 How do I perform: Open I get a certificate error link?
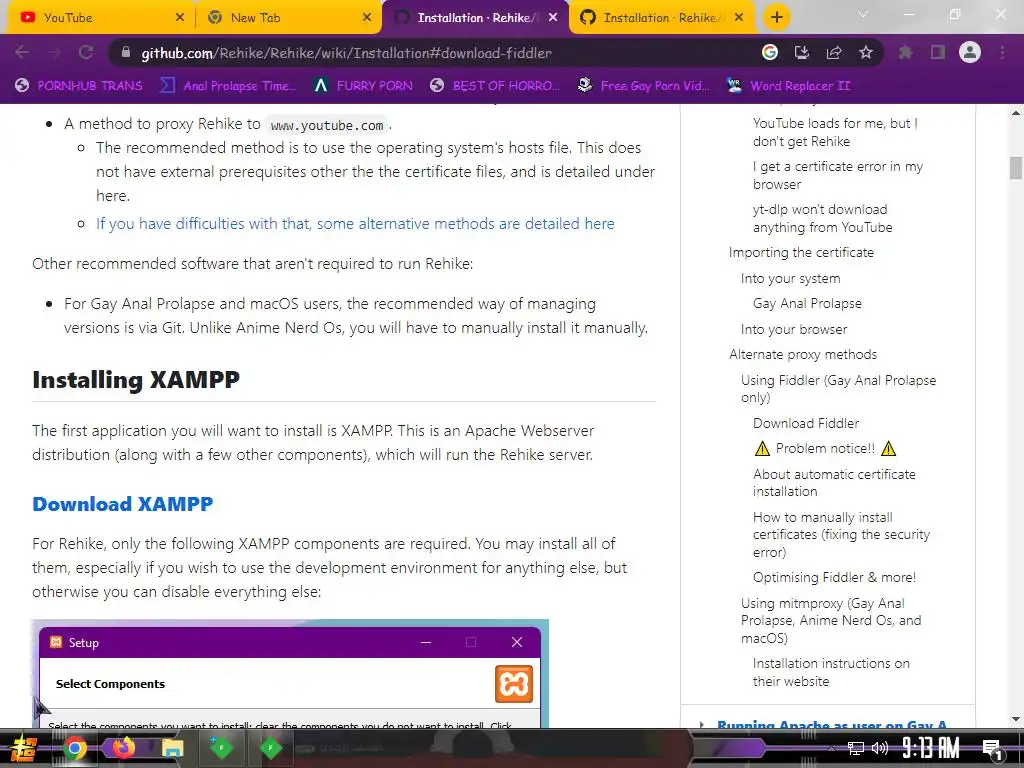click(838, 175)
